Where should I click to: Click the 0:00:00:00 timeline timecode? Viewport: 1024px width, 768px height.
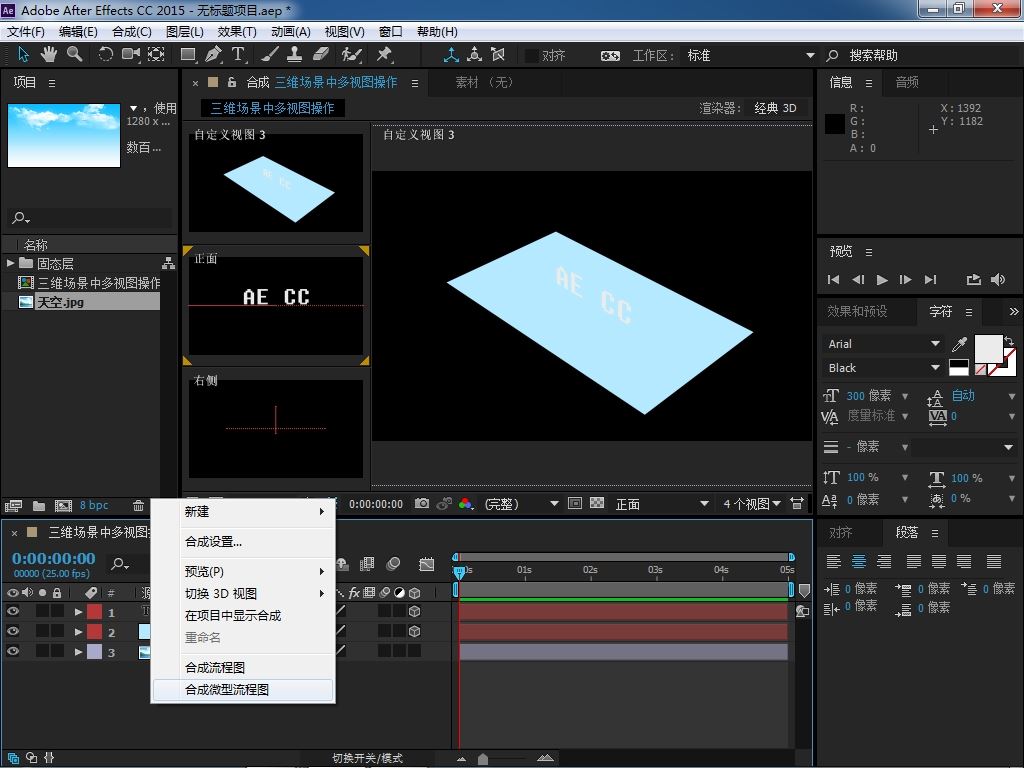point(54,558)
